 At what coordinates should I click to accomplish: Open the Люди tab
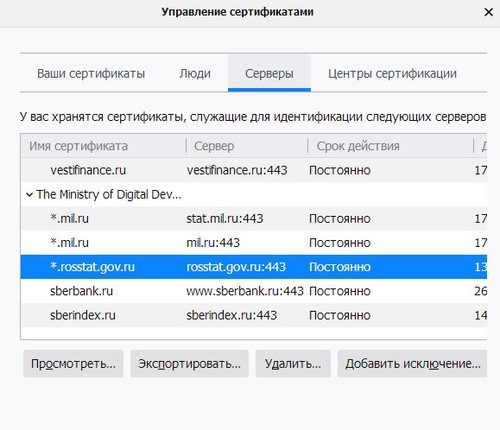[195, 74]
